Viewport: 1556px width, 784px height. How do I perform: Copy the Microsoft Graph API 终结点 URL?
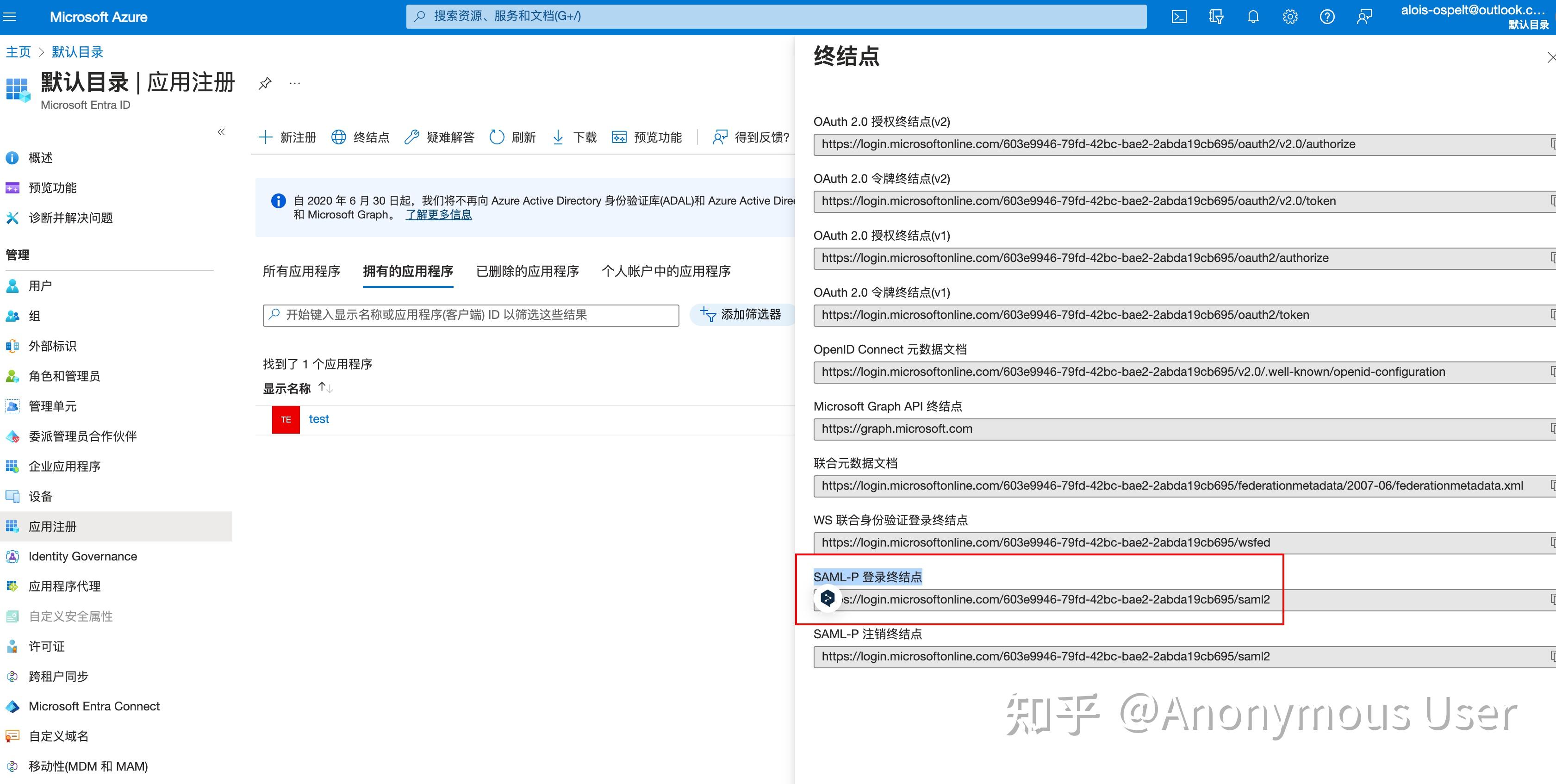(1552, 429)
